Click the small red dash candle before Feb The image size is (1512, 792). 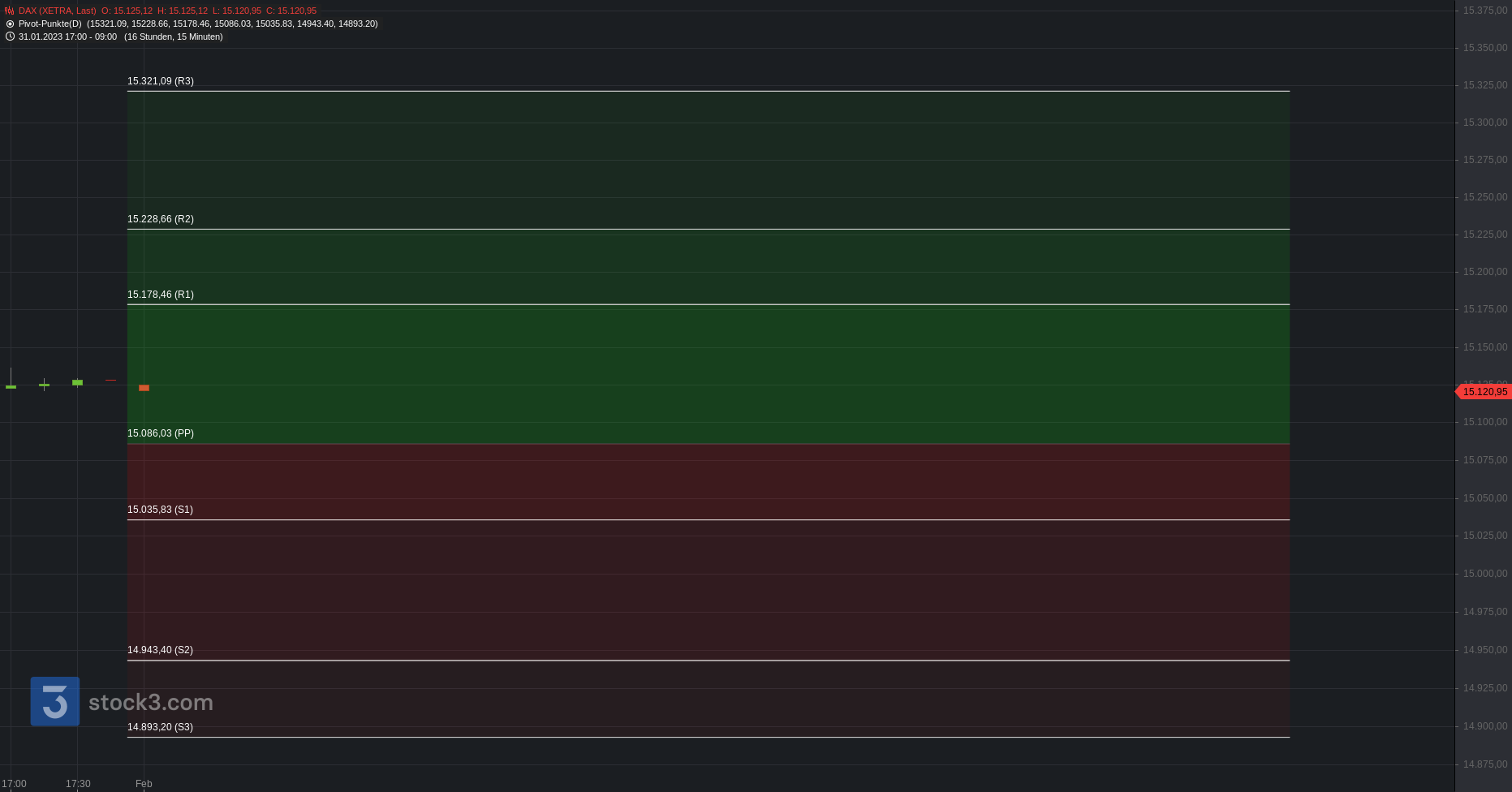[x=110, y=380]
